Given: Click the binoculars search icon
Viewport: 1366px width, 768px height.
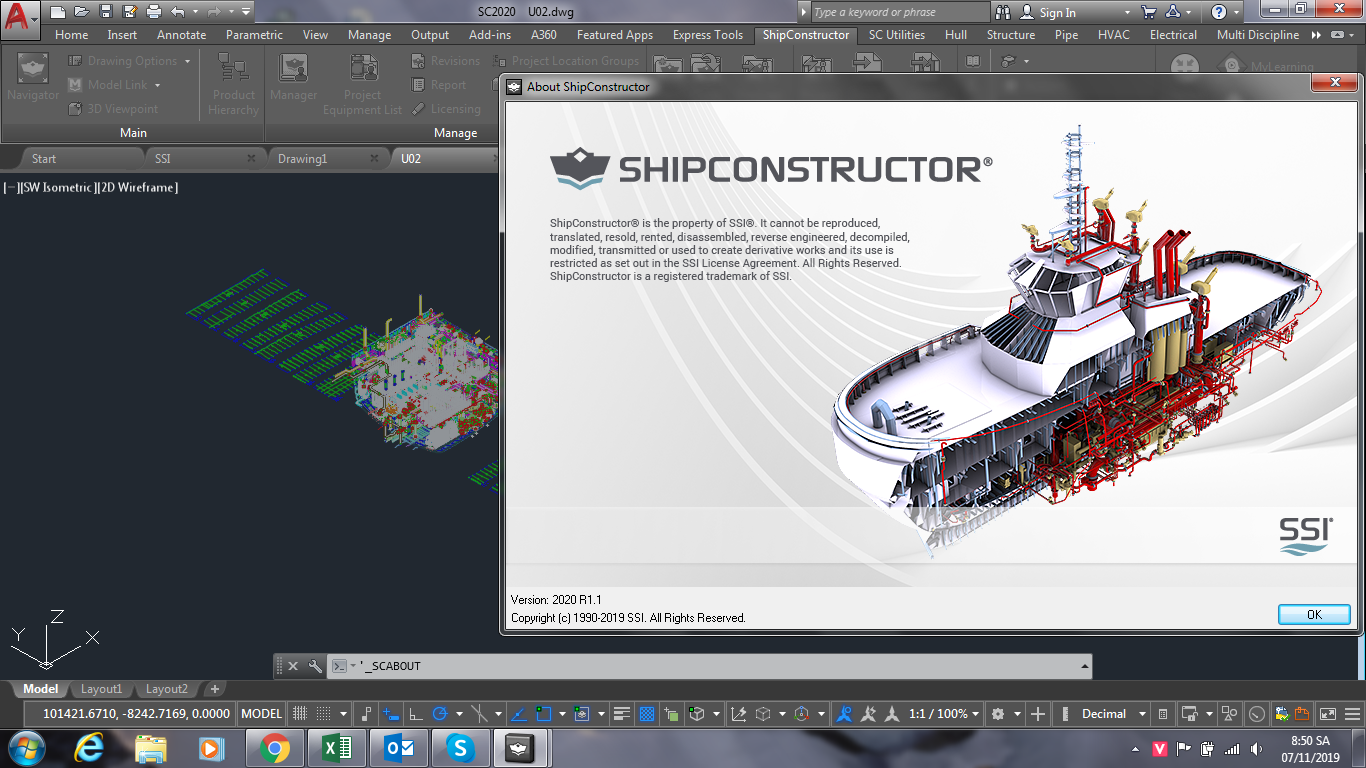Looking at the screenshot, I should (x=1004, y=12).
